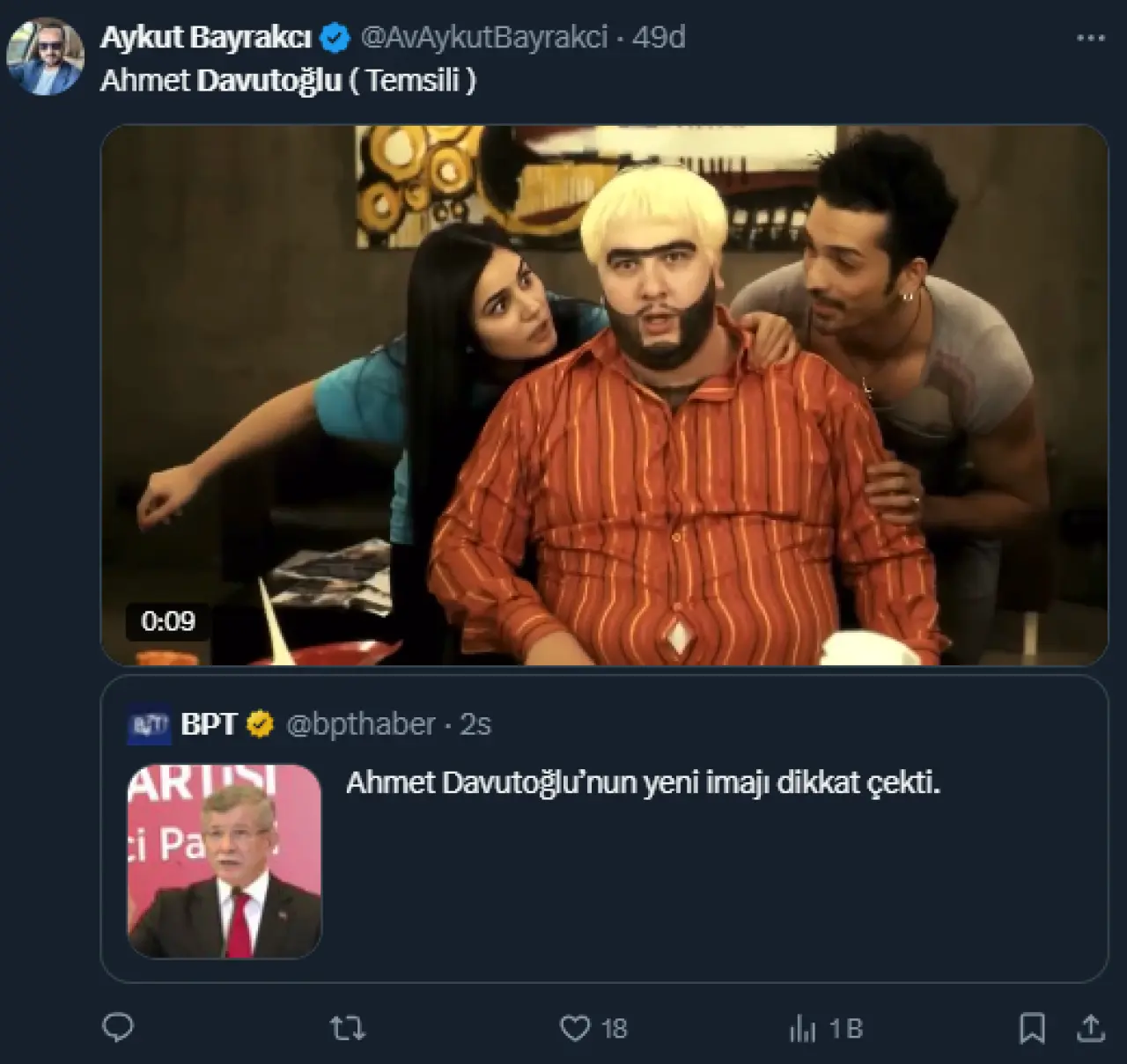
Task: Open quoted tweet text about Davutoğlu's image
Action: tap(643, 783)
